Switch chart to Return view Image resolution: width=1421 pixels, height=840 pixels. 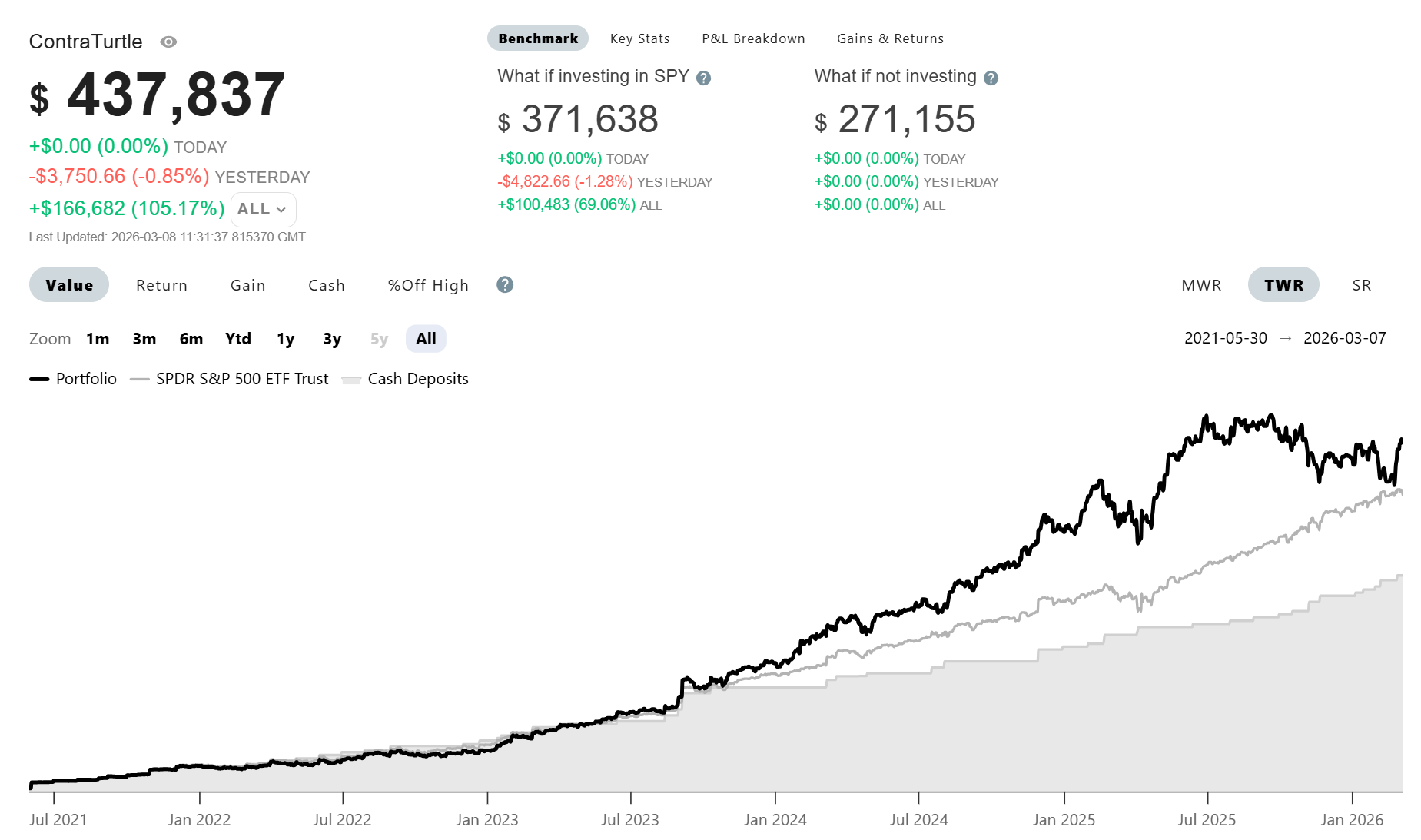[x=161, y=286]
